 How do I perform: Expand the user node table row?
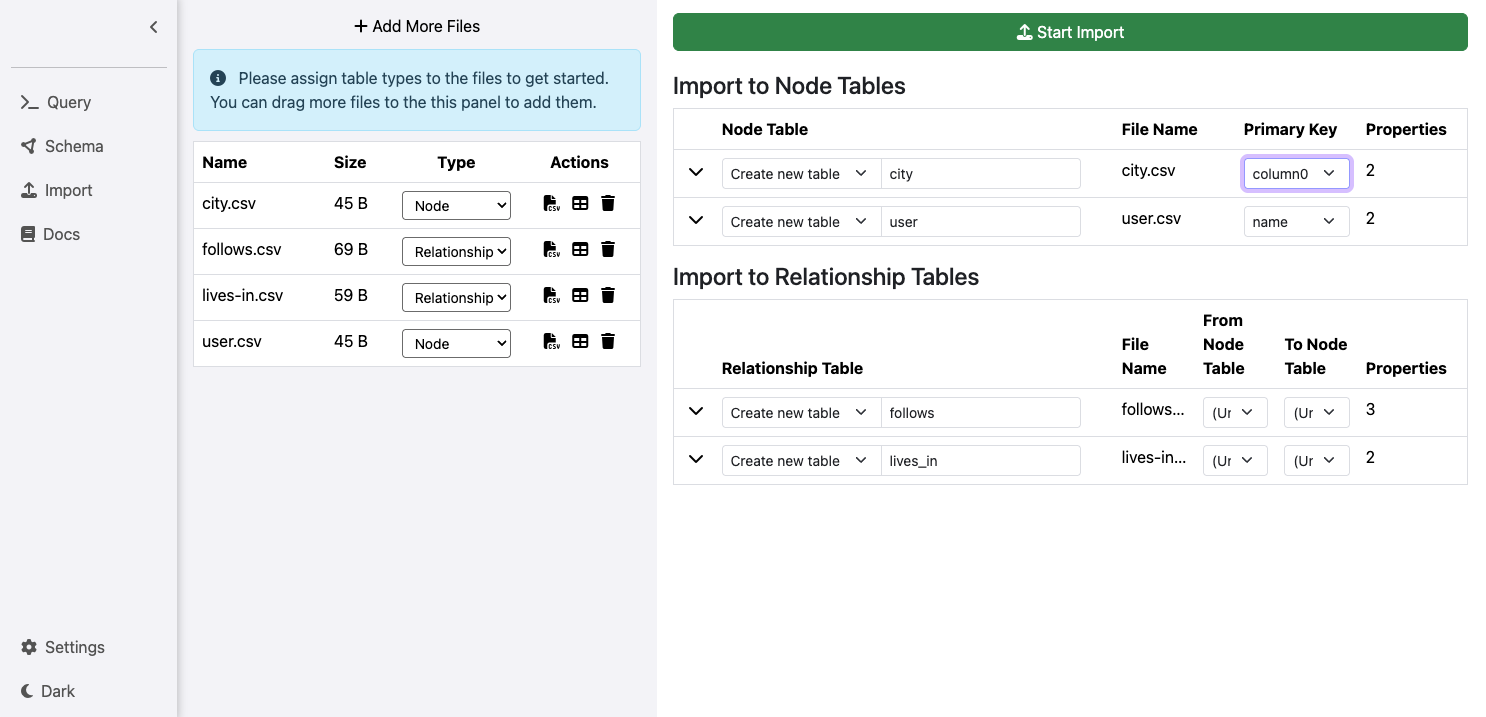[696, 221]
